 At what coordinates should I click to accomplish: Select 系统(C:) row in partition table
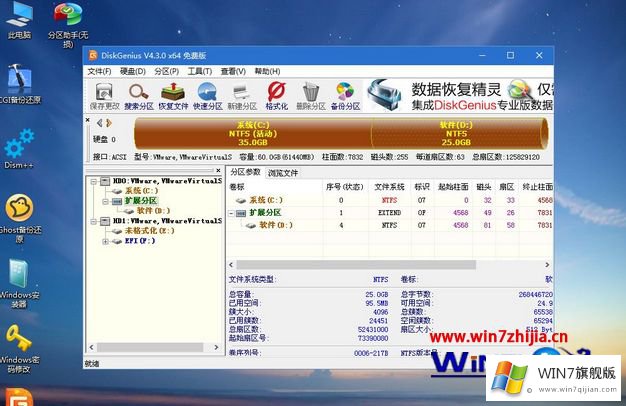coord(390,200)
